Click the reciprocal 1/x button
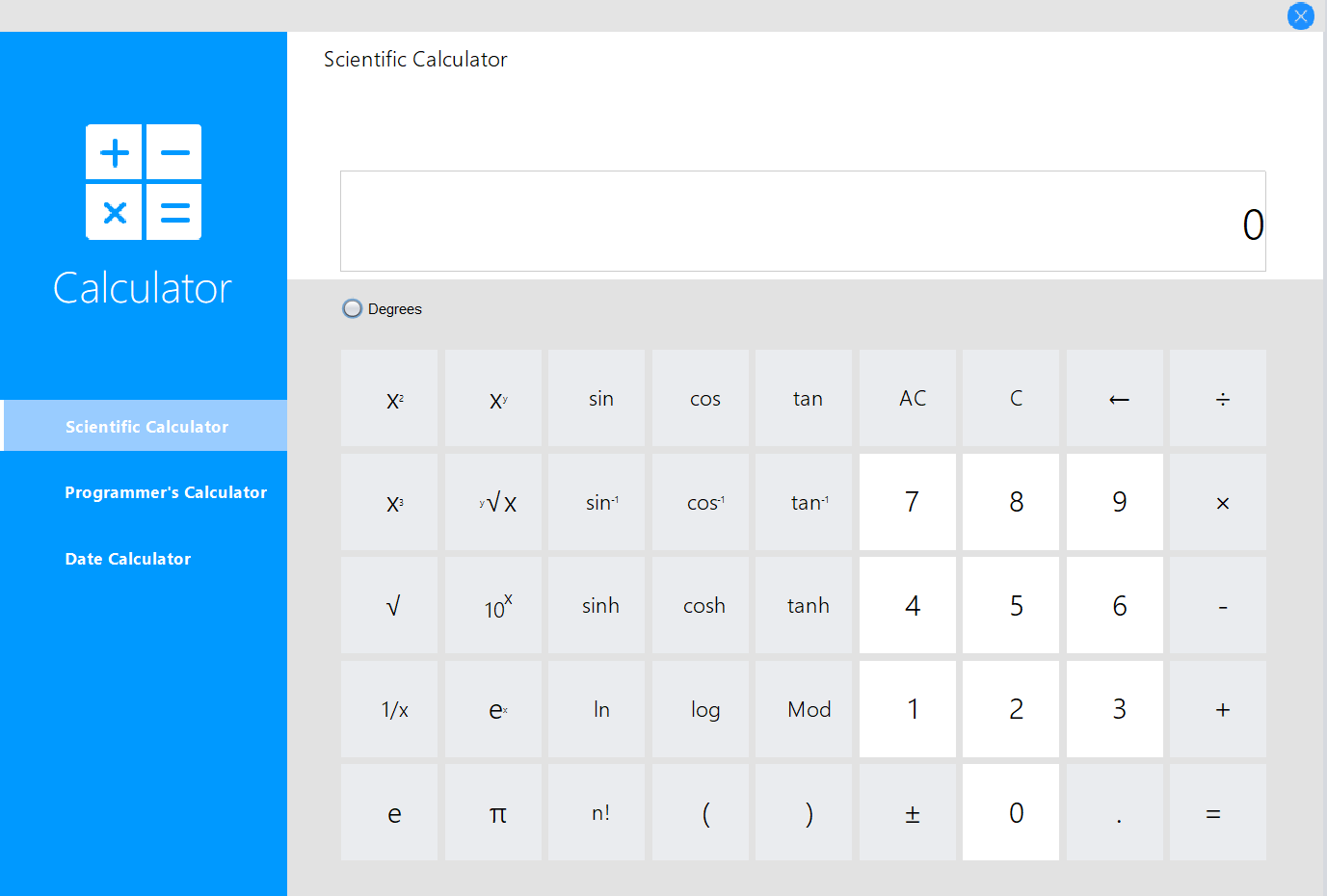 click(x=389, y=709)
